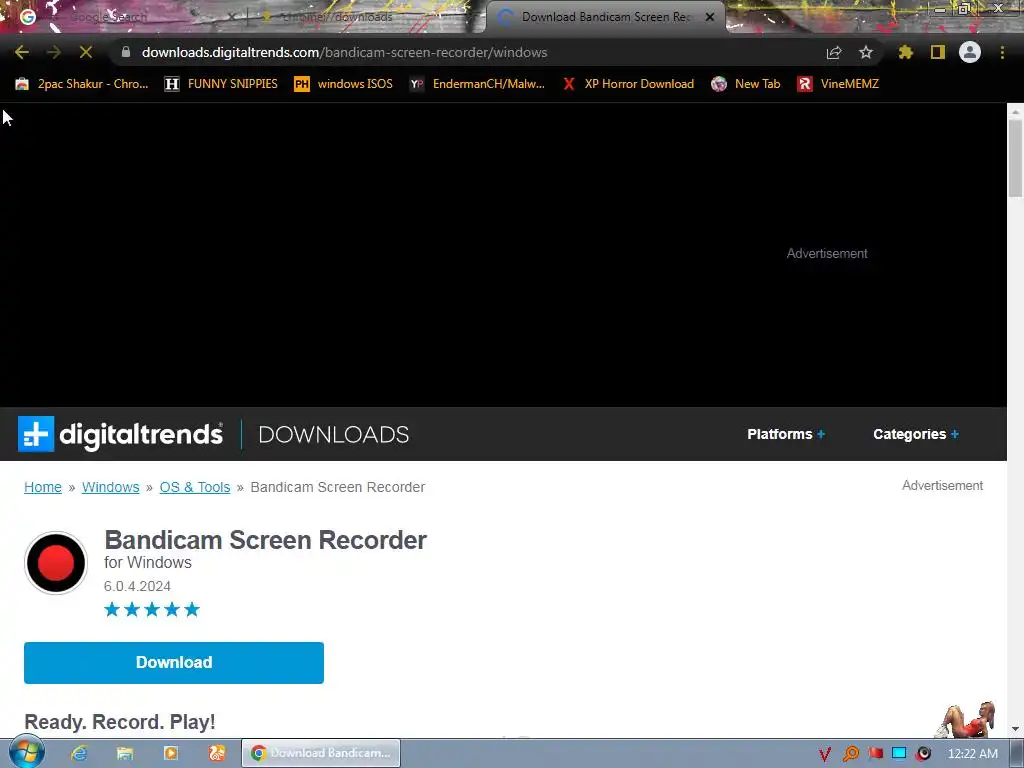1024x768 pixels.
Task: Click the Download Bandicam taskbar button
Action: [x=321, y=753]
